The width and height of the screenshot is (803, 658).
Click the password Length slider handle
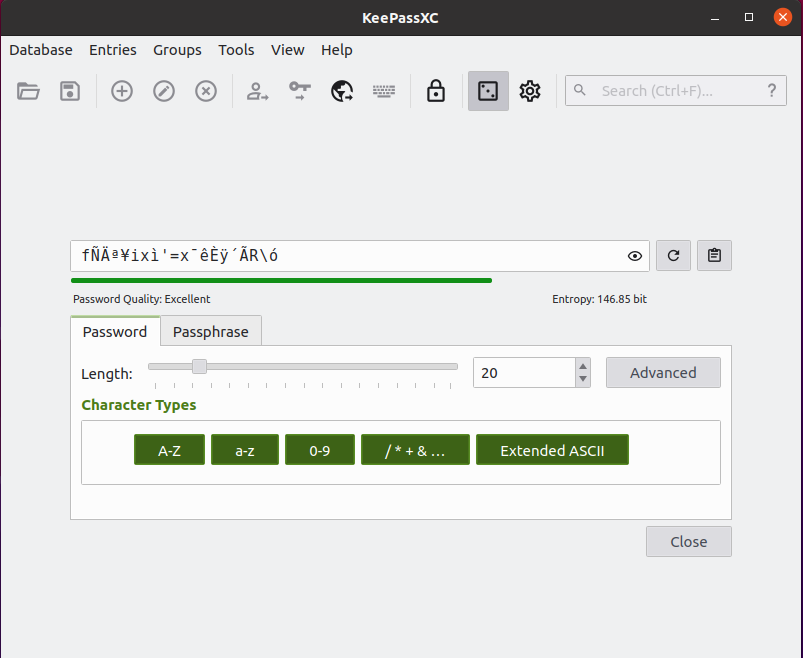click(x=199, y=366)
